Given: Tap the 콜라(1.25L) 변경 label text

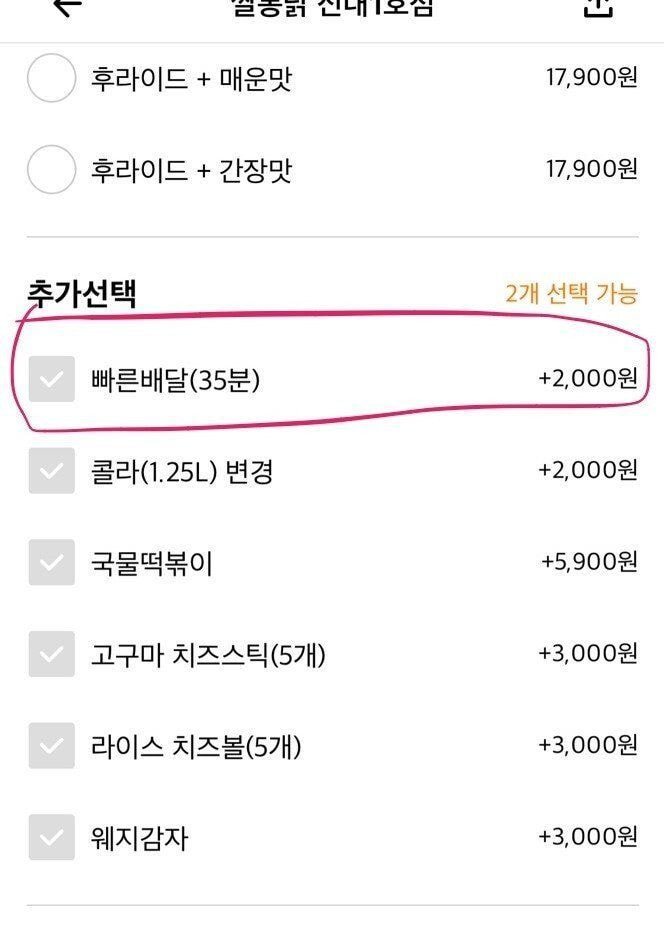Looking at the screenshot, I should (182, 472).
